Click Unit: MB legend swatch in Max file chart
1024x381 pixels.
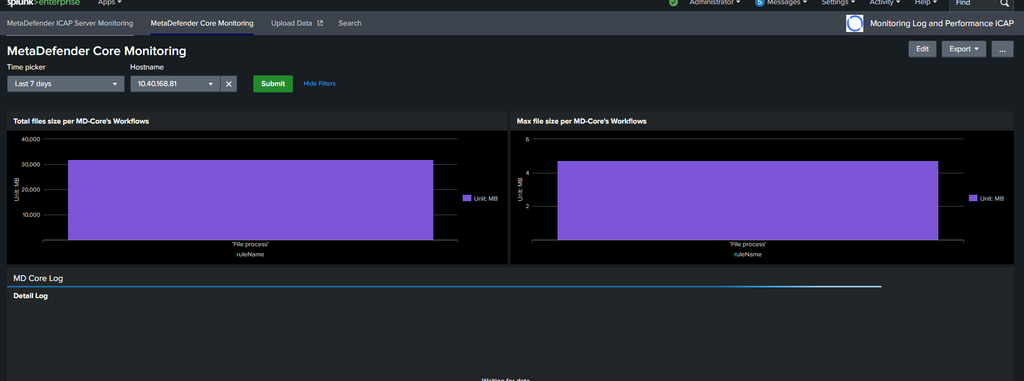[973, 198]
